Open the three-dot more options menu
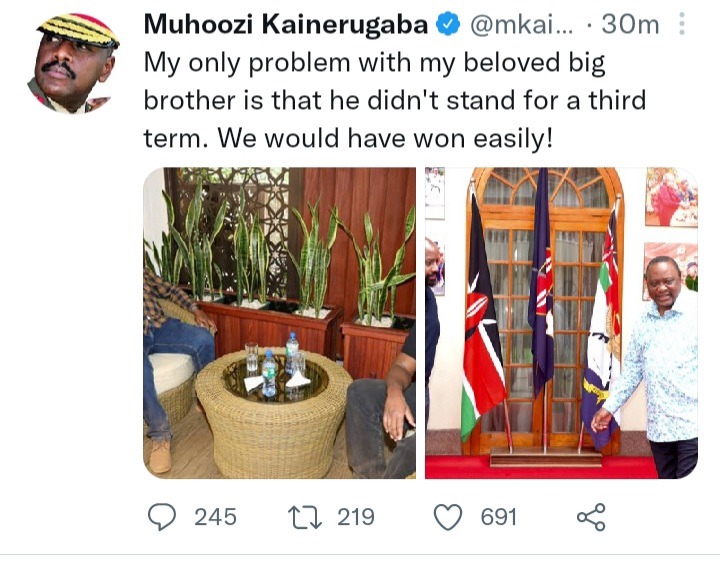The height and width of the screenshot is (568, 720). [x=682, y=24]
